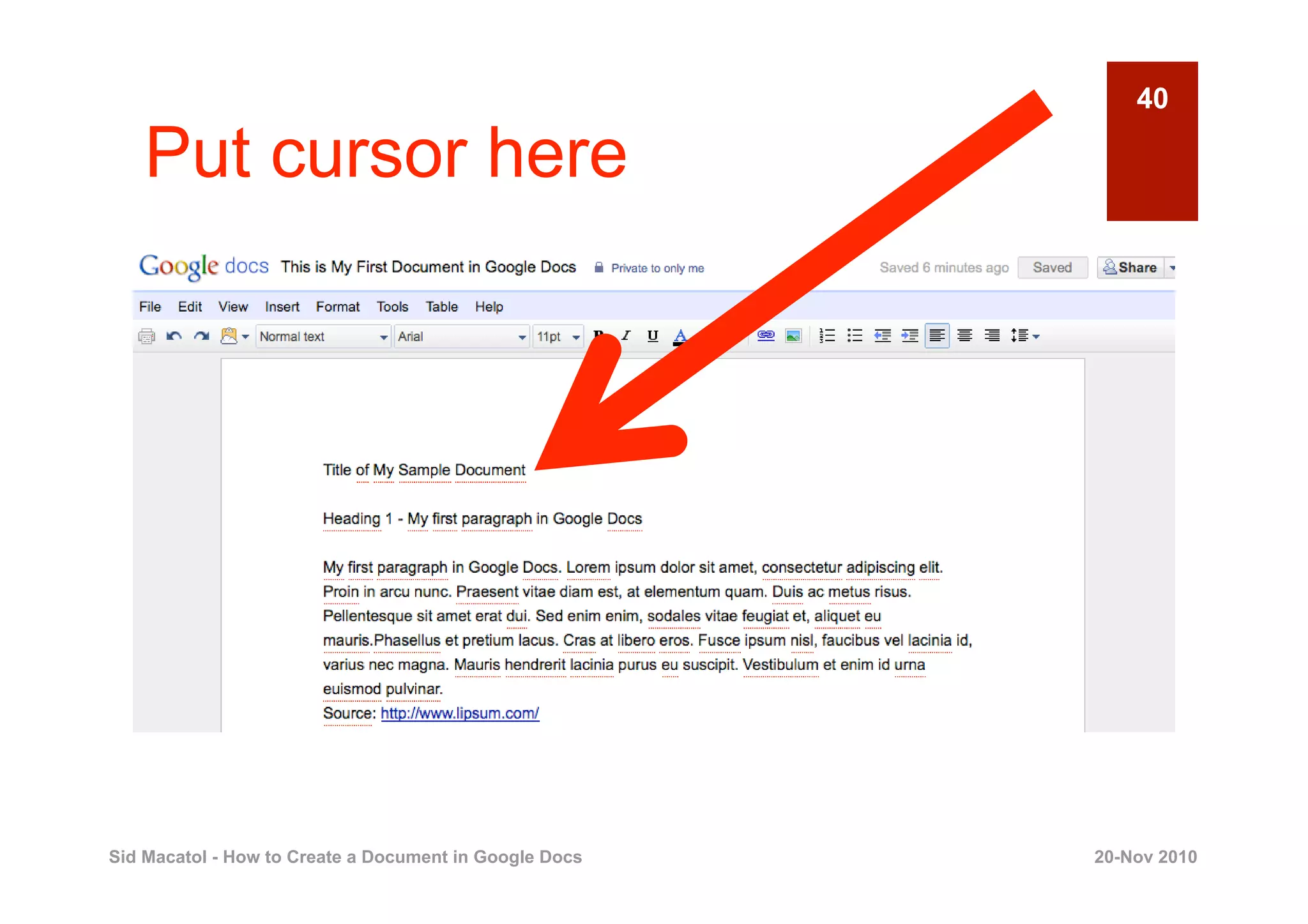The width and height of the screenshot is (1308, 924).
Task: Select center alignment
Action: (964, 336)
